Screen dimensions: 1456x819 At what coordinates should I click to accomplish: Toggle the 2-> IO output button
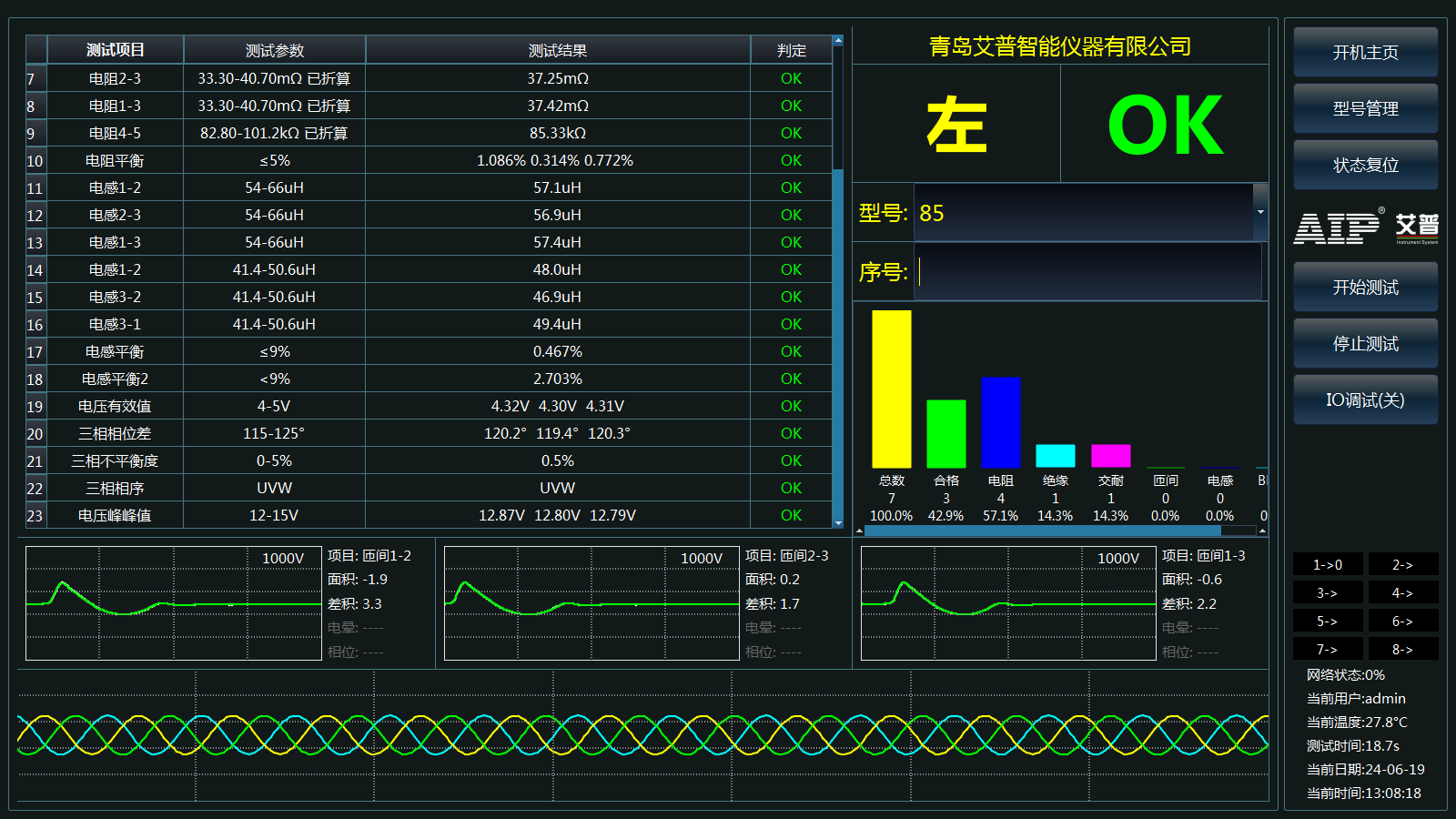click(1402, 565)
